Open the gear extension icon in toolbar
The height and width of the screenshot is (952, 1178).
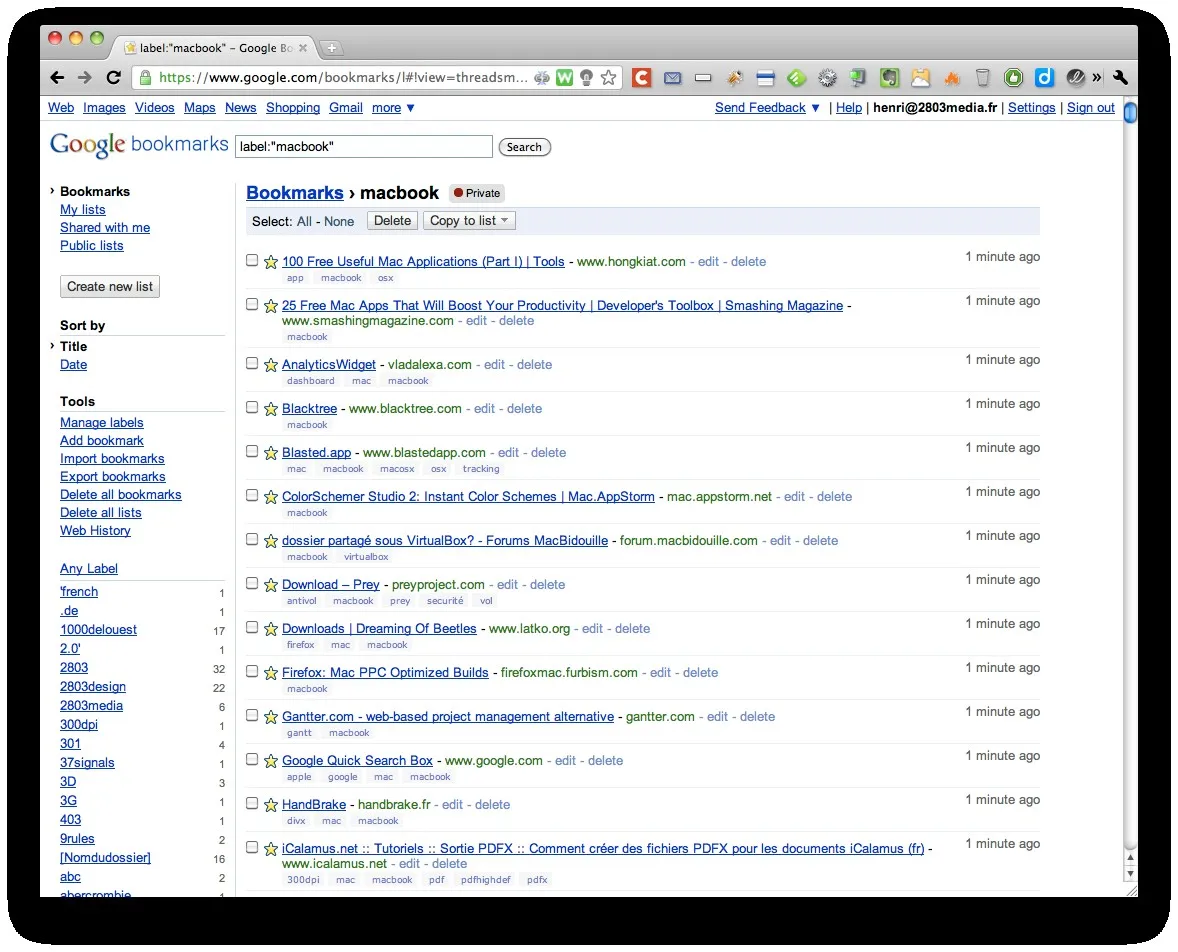pos(827,77)
